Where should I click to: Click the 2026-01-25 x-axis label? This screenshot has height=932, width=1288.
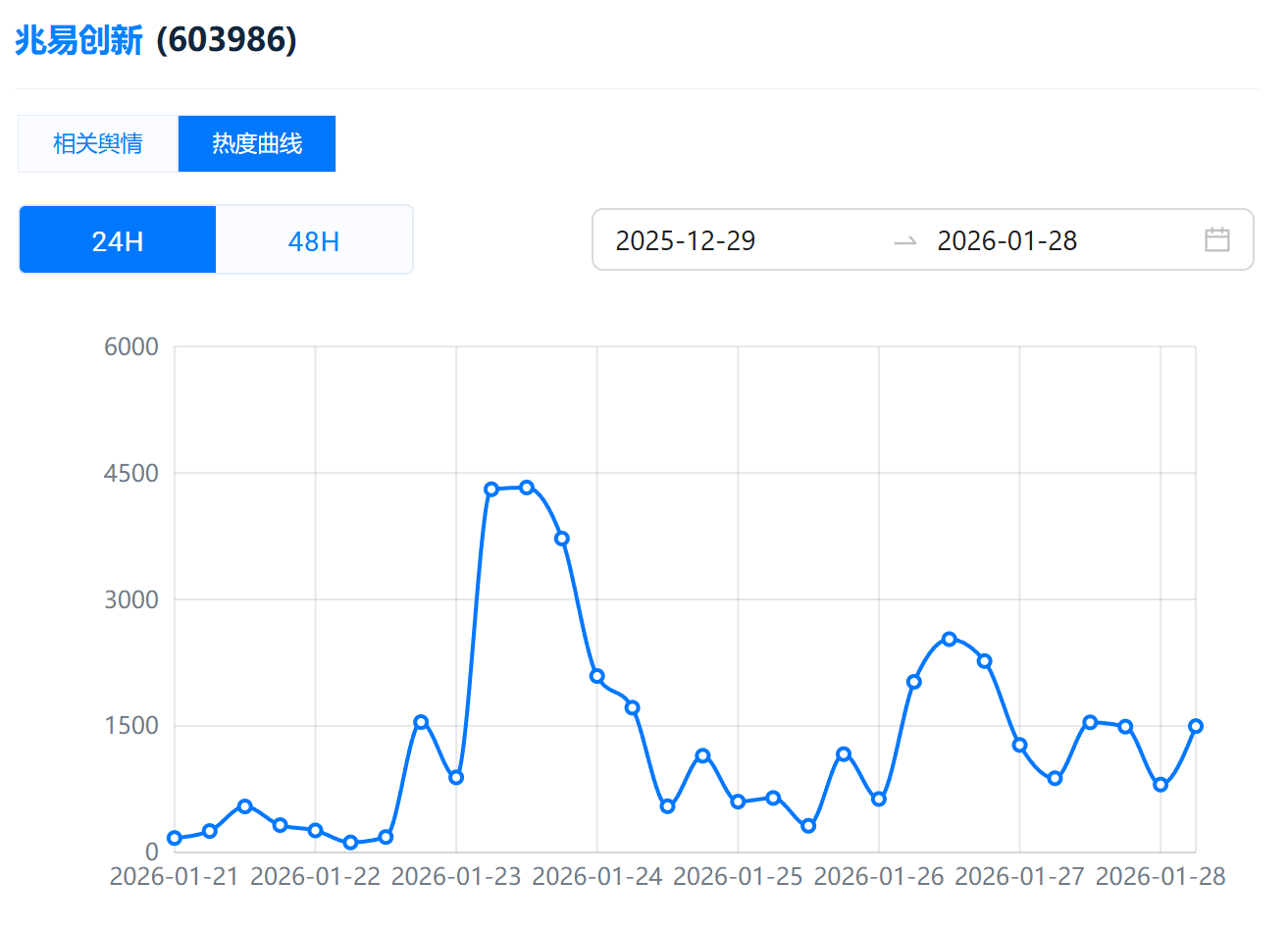738,876
